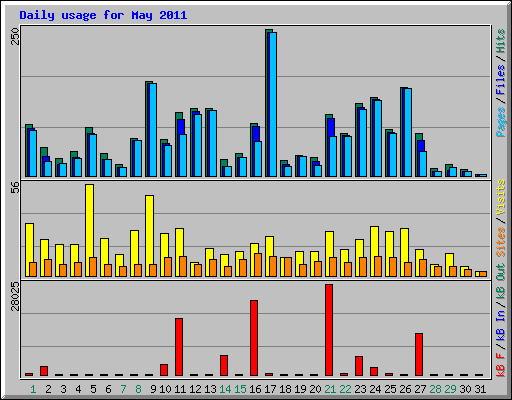Click day label '13' on the x-axis
This screenshot has height=400, width=512.
pyautogui.click(x=210, y=389)
